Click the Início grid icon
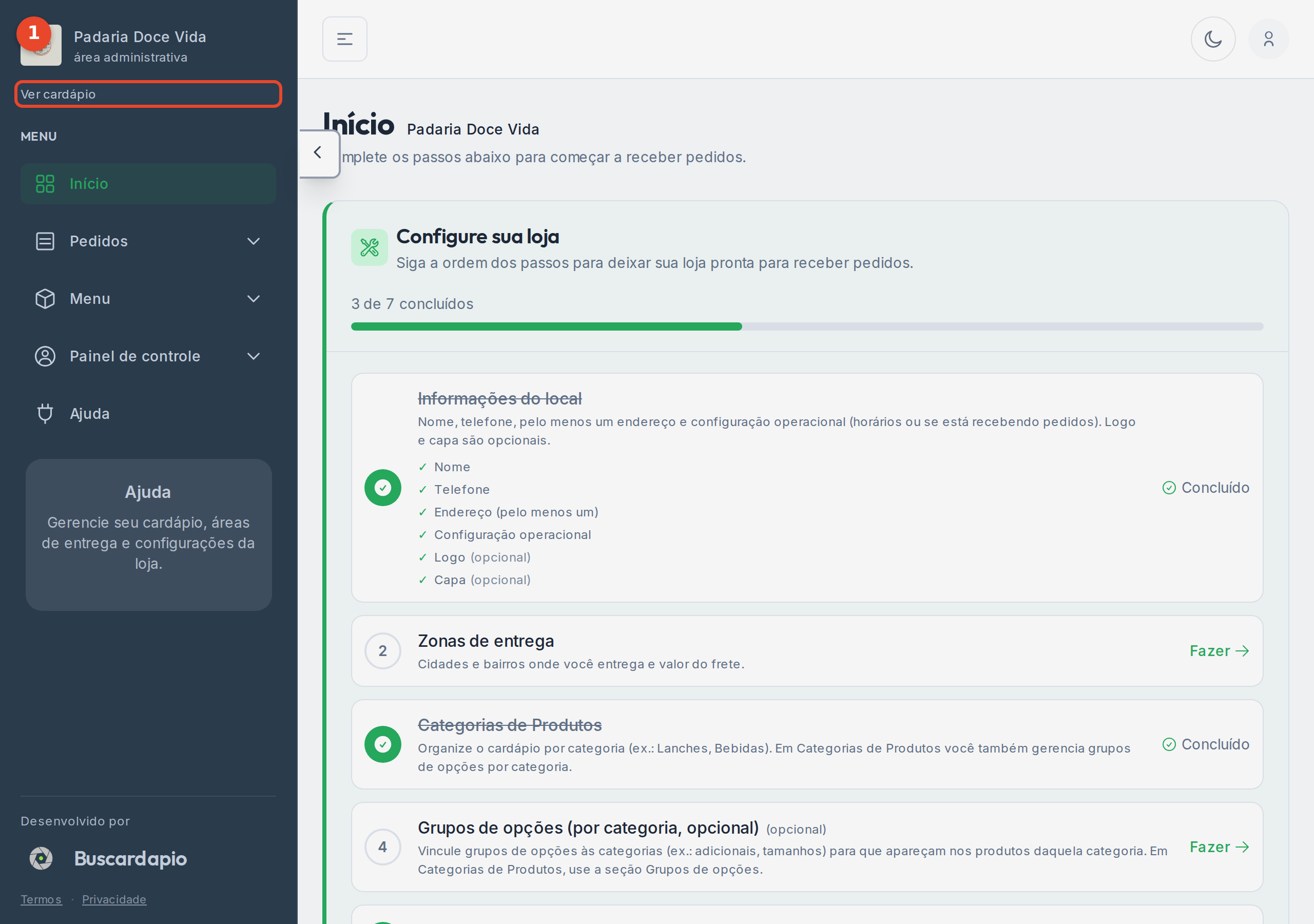Viewport: 1314px width, 924px height. [x=45, y=184]
